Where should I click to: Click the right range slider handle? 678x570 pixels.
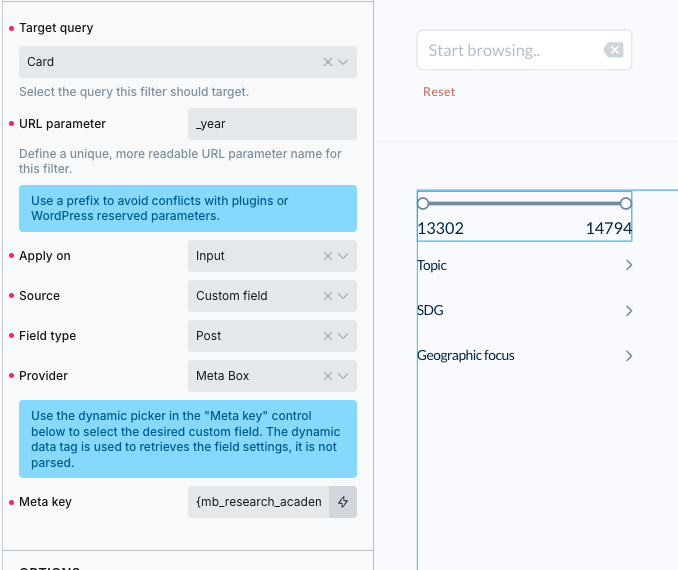[626, 203]
